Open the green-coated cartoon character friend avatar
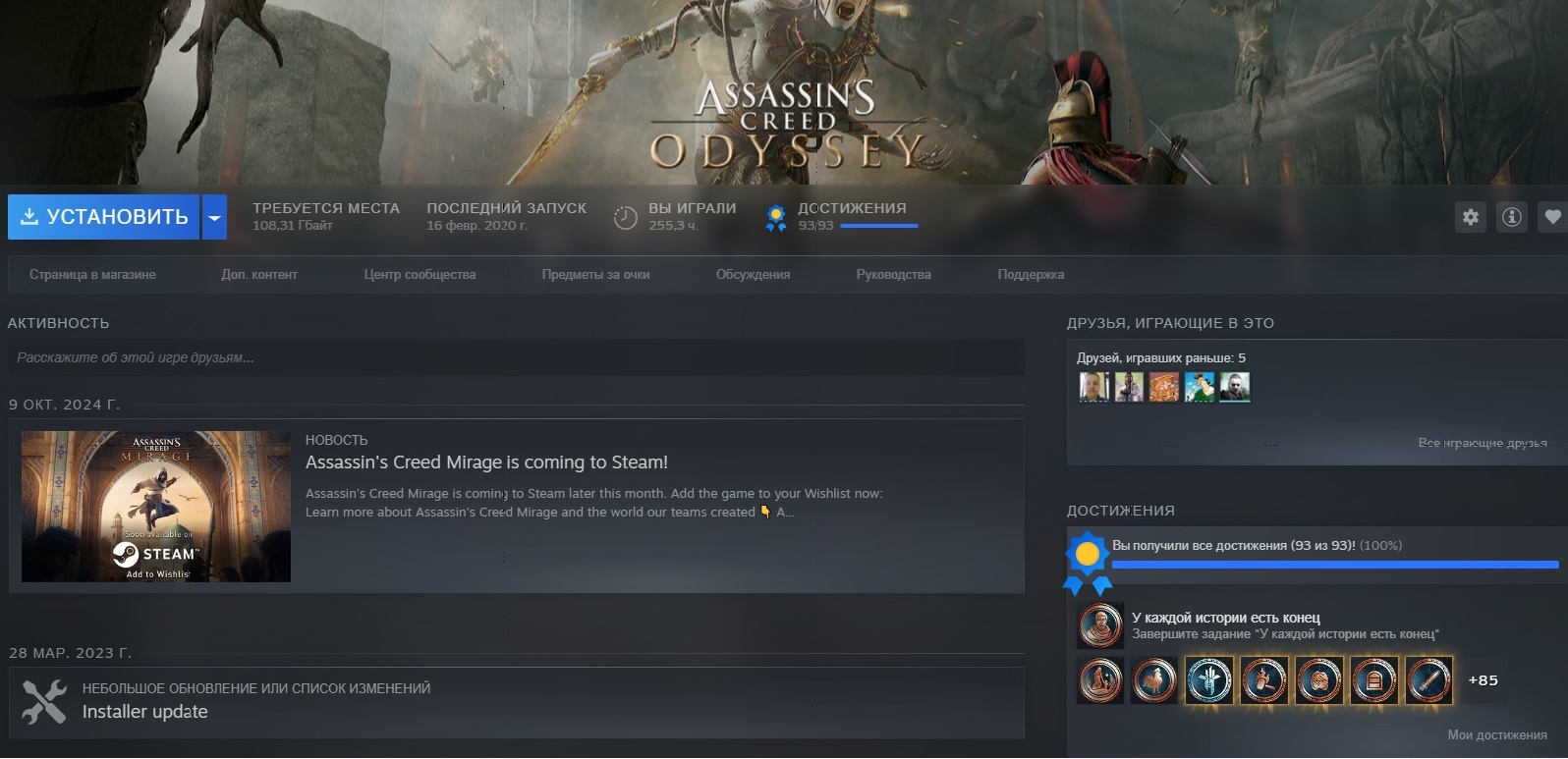The height and width of the screenshot is (759, 1568). pyautogui.click(x=1200, y=387)
